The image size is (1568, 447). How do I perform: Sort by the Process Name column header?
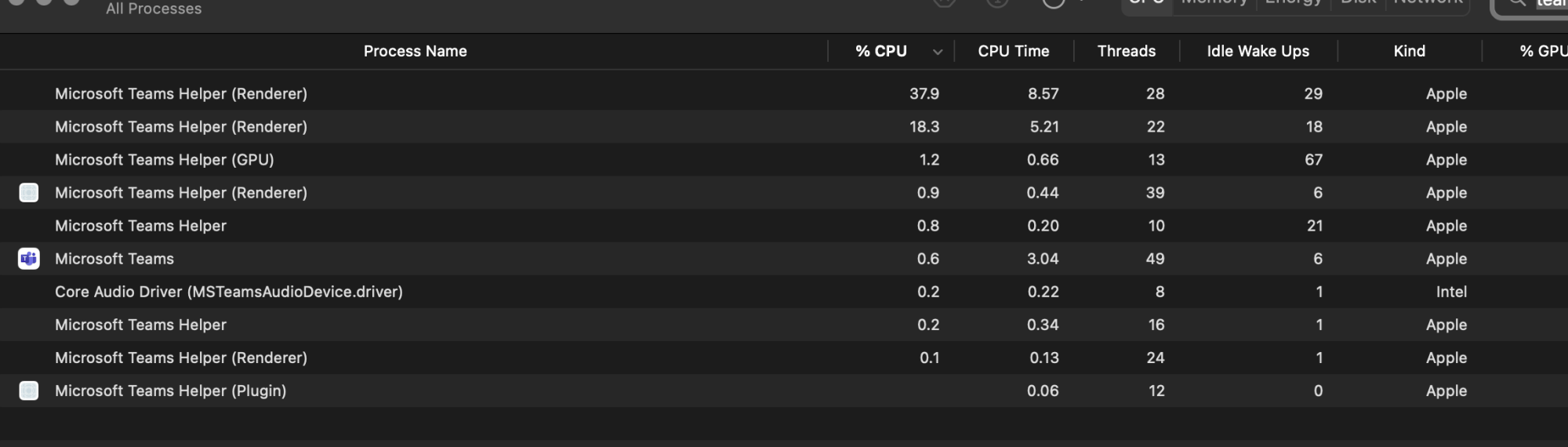tap(415, 52)
